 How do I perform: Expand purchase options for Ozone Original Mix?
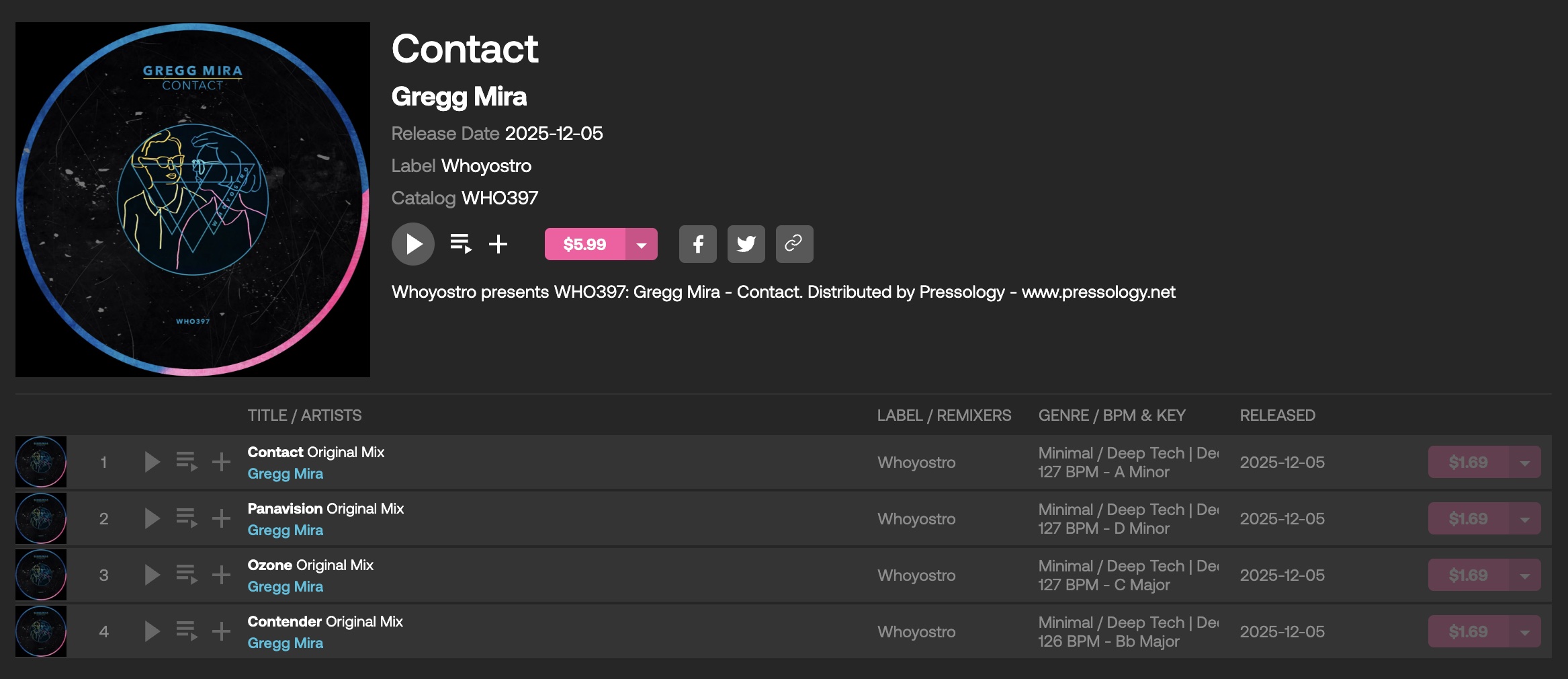[1524, 575]
